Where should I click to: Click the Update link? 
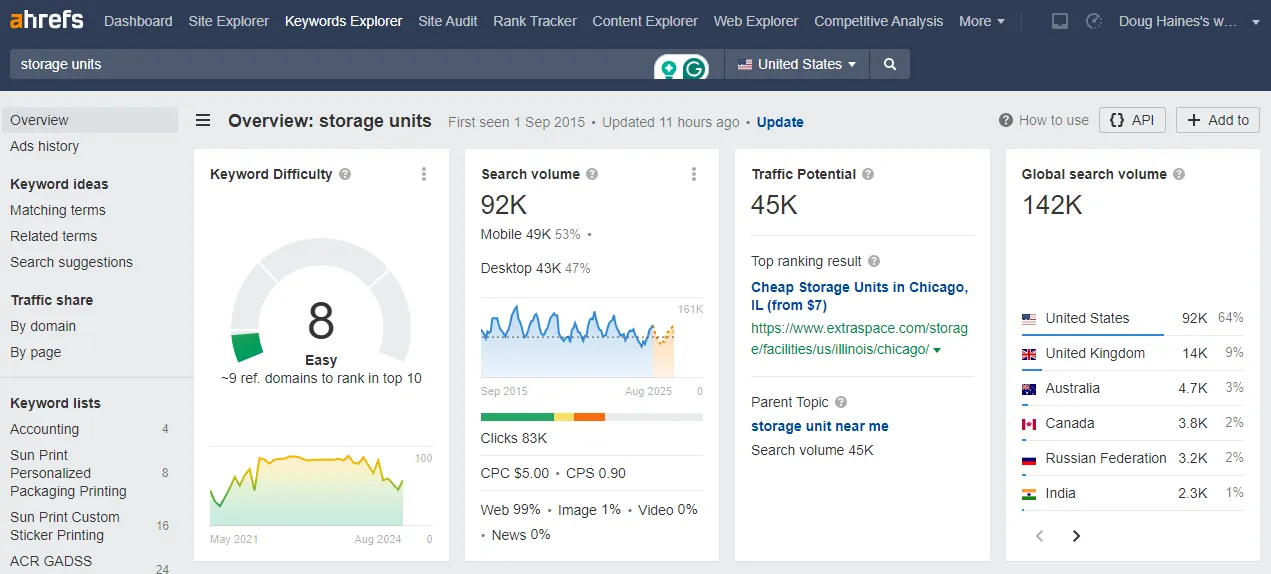pos(780,122)
